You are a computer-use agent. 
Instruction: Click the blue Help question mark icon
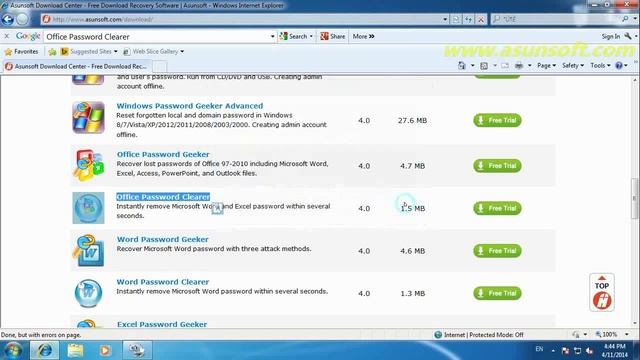click(619, 65)
